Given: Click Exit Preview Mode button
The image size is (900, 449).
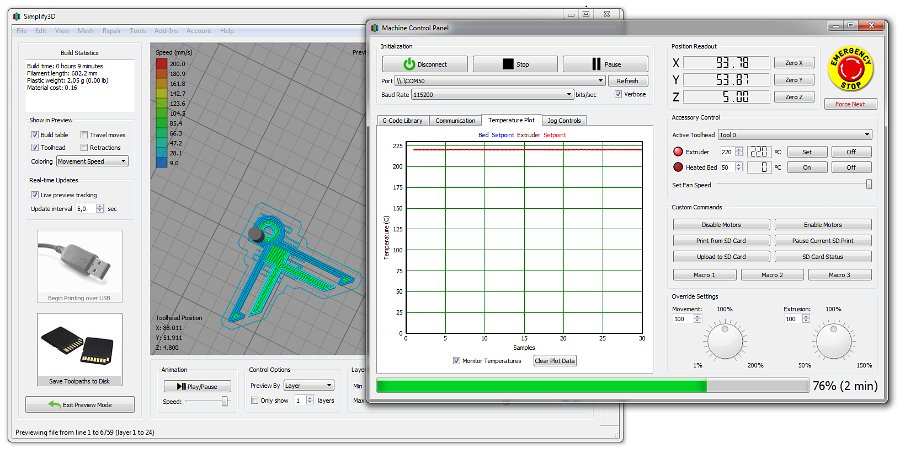Looking at the screenshot, I should tap(80, 404).
